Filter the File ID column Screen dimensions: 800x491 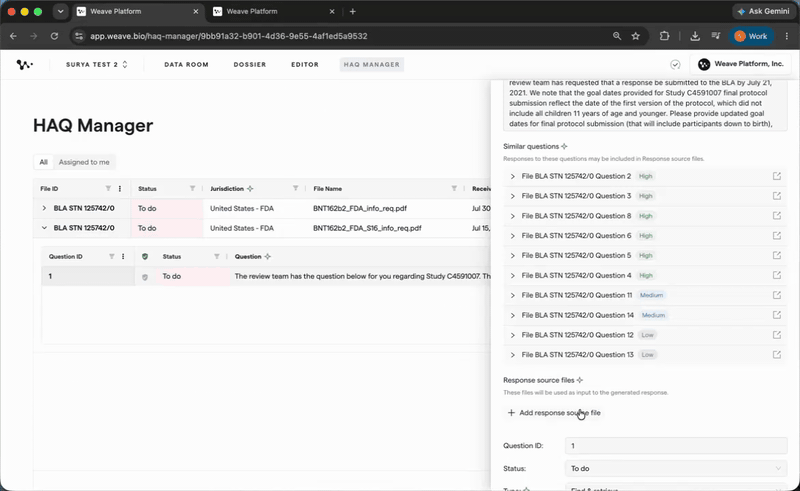click(x=108, y=188)
